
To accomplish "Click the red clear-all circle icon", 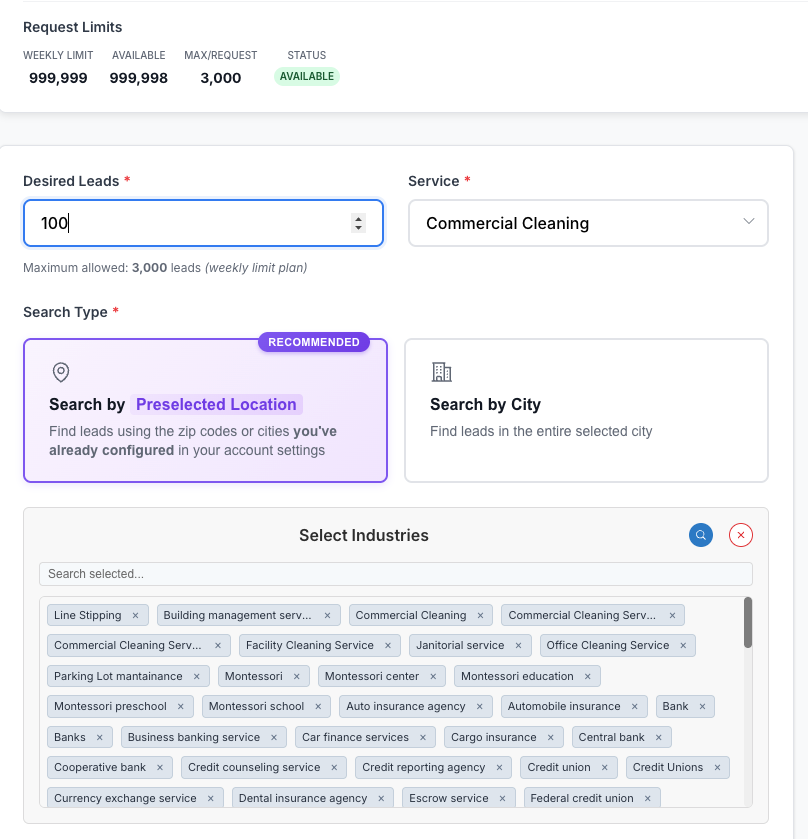I will (741, 535).
